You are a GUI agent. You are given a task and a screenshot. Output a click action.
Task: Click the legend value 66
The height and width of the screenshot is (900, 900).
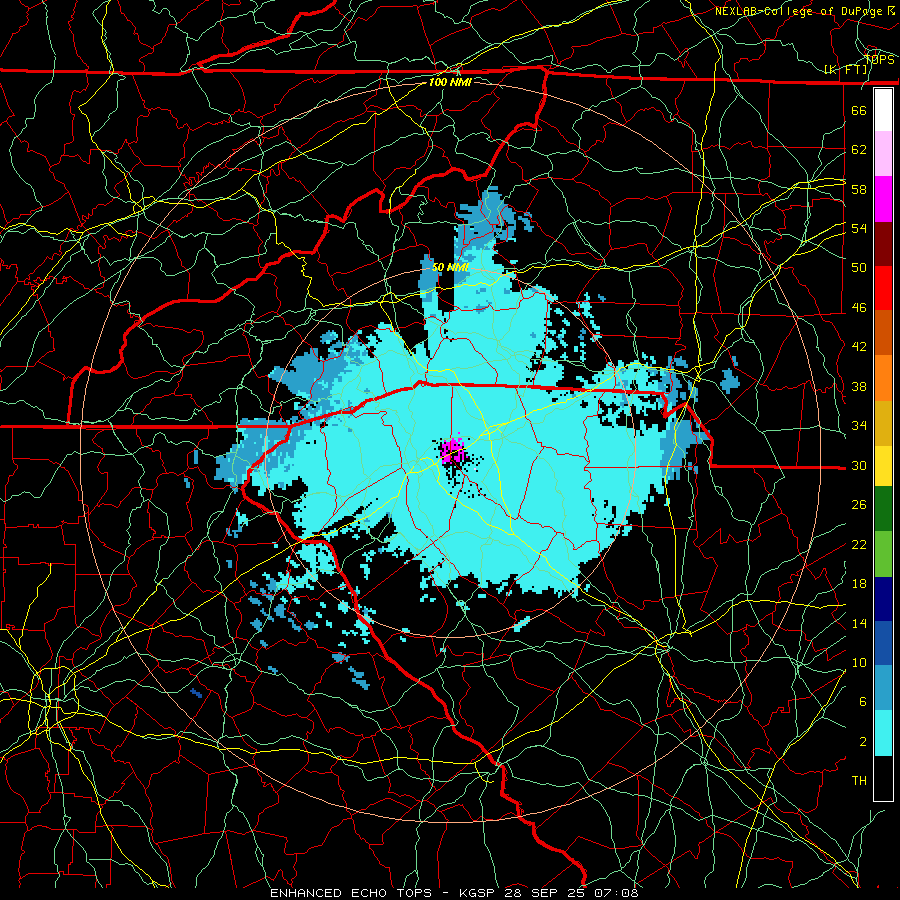point(859,110)
